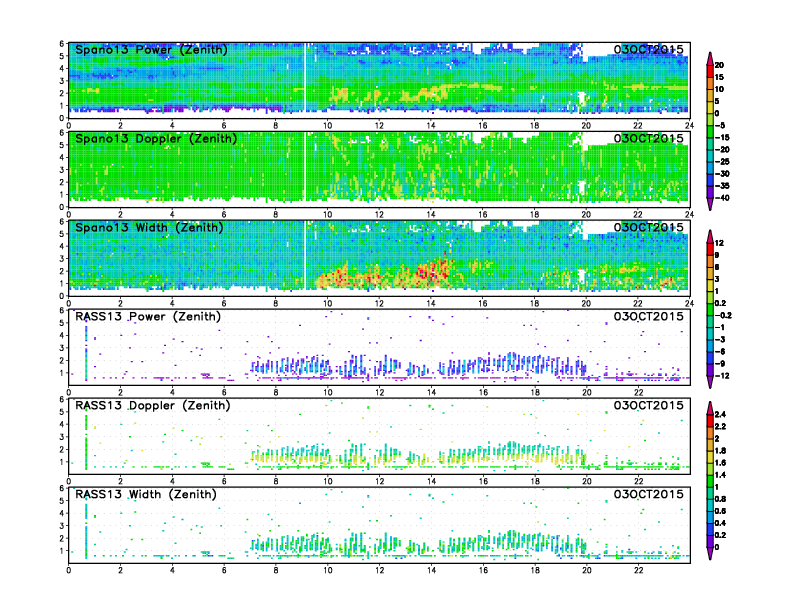Click the -0.2 label on the middle colorbar
Image resolution: width=792 pixels, height=612 pixels.
(723, 315)
